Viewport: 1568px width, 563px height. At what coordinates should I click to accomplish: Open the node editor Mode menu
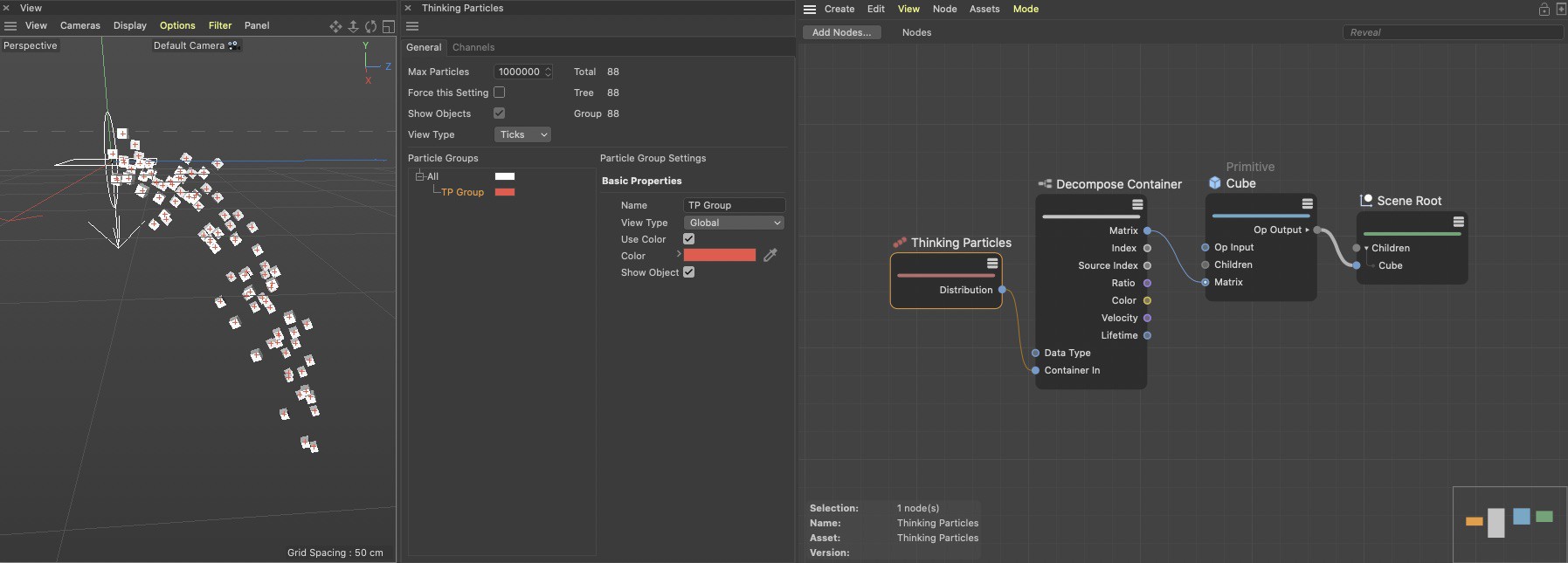click(x=1026, y=10)
